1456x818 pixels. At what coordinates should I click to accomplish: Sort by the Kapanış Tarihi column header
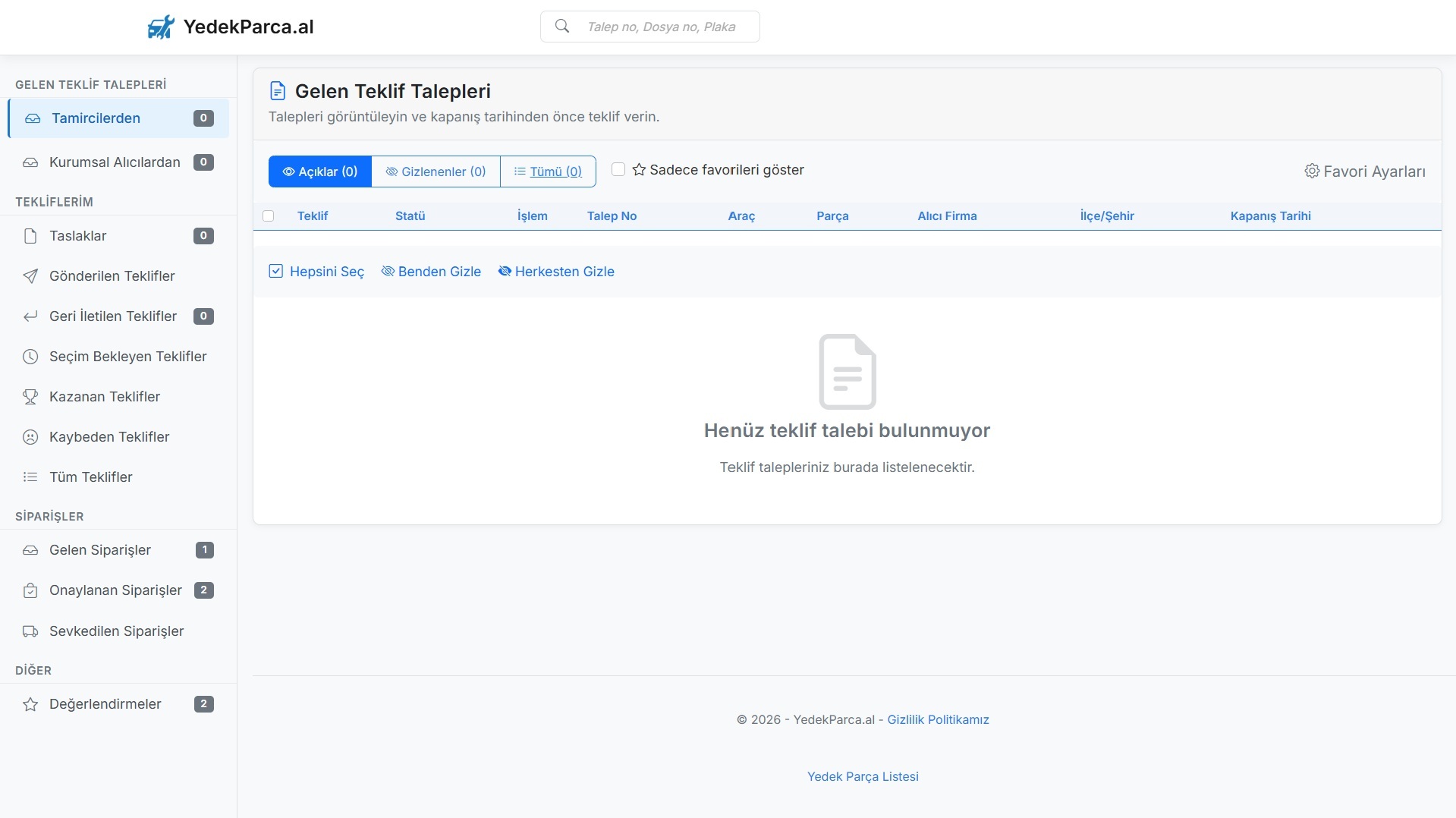[x=1270, y=216]
